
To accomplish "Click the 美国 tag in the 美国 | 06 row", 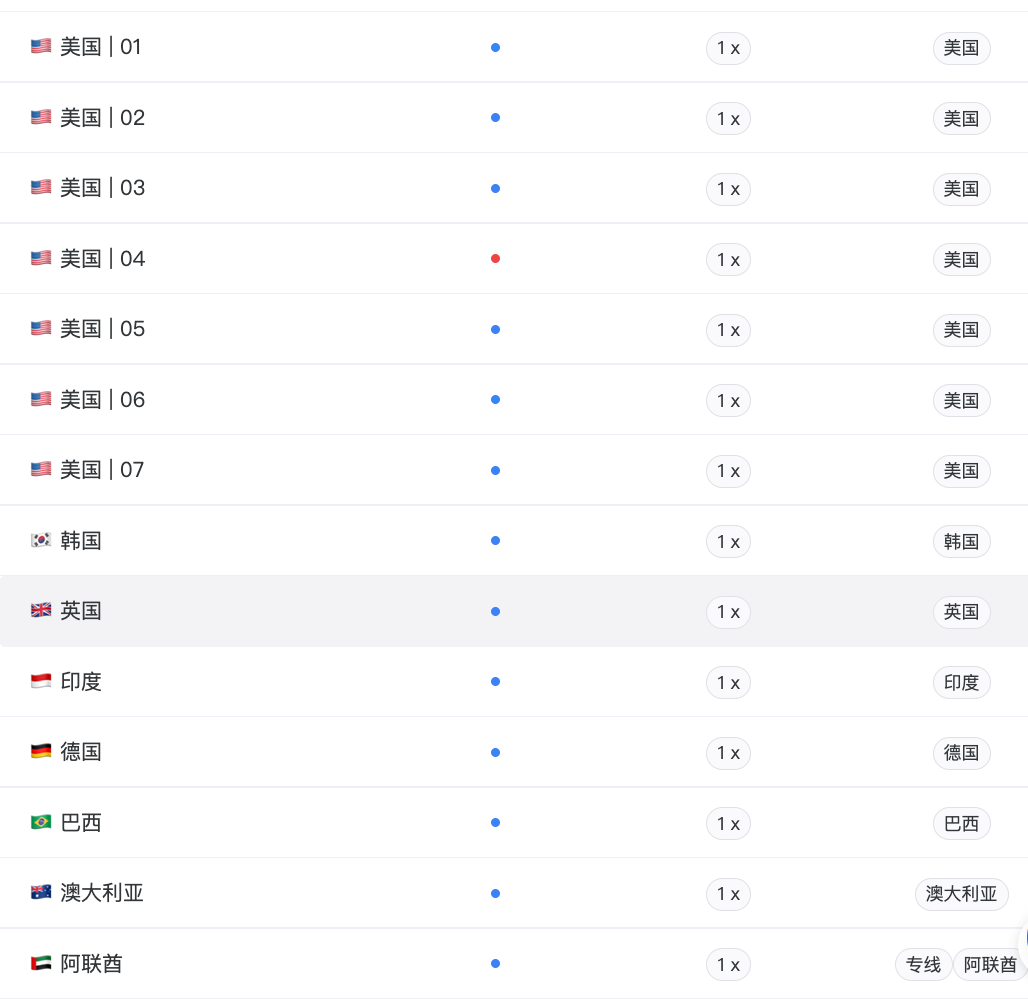I will 961,401.
